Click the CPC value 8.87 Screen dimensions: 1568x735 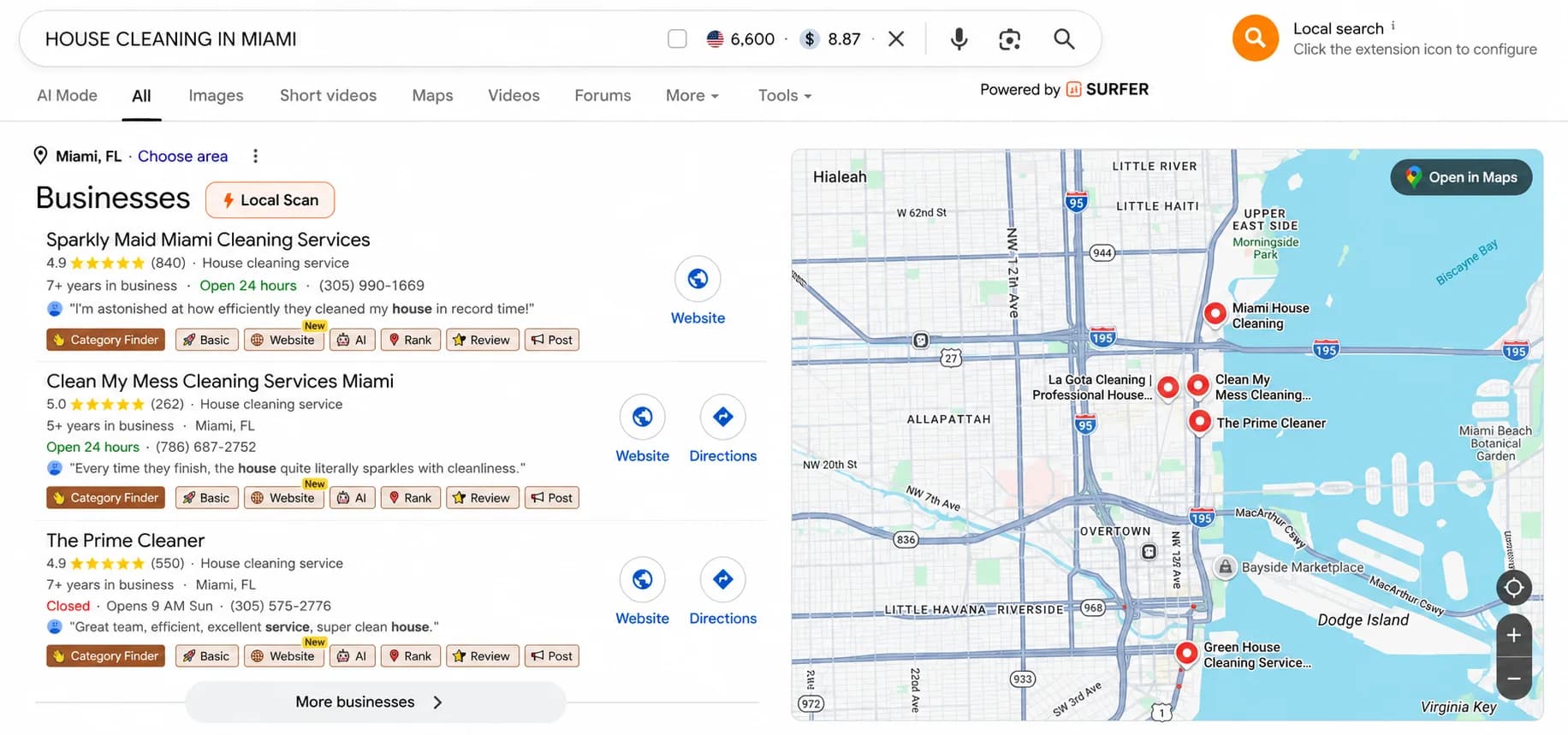pyautogui.click(x=844, y=39)
